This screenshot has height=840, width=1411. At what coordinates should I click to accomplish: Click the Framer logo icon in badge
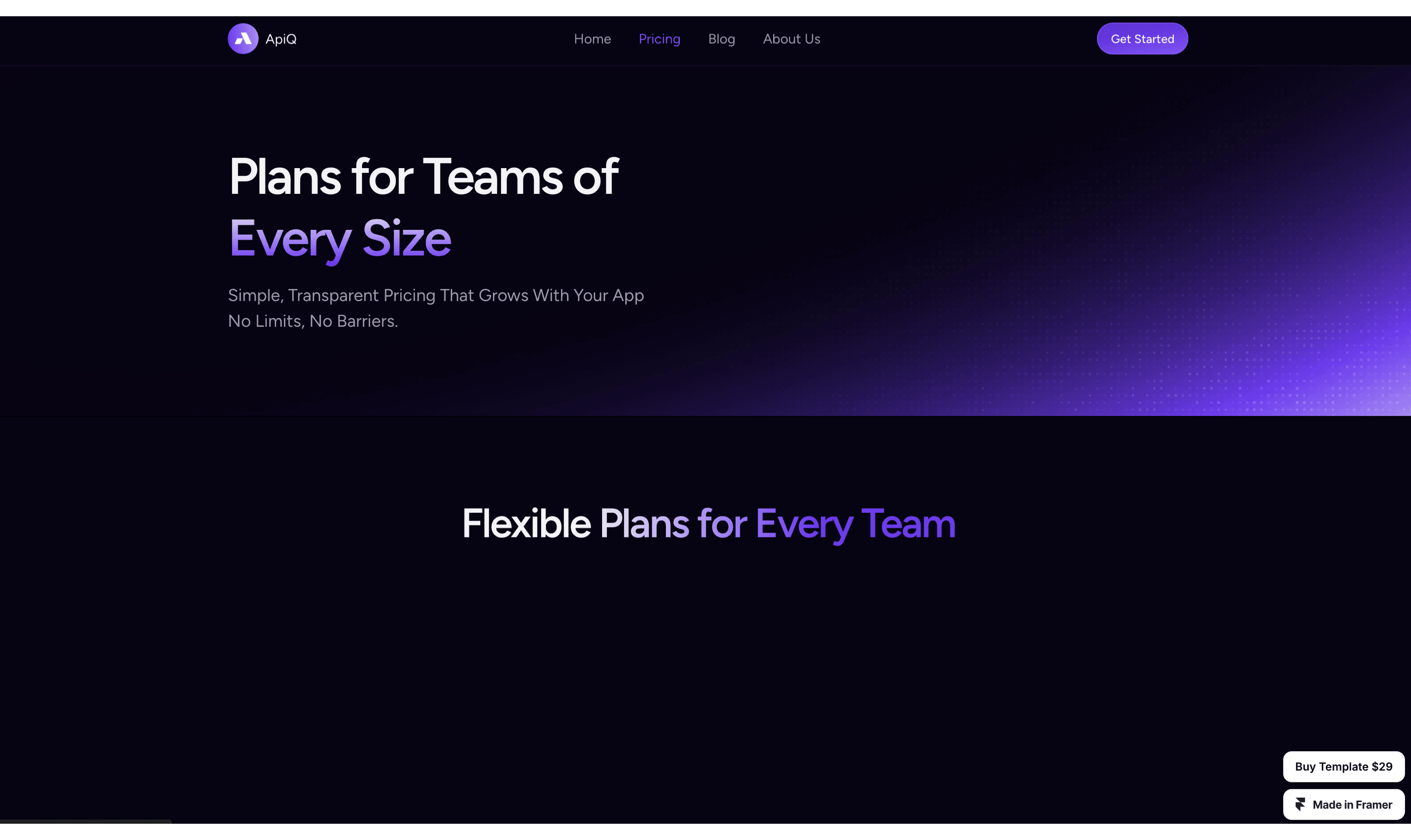coord(1300,805)
